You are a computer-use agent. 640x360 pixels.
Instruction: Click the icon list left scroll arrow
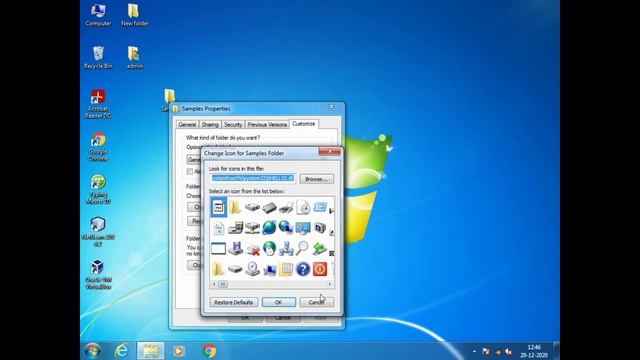[214, 284]
